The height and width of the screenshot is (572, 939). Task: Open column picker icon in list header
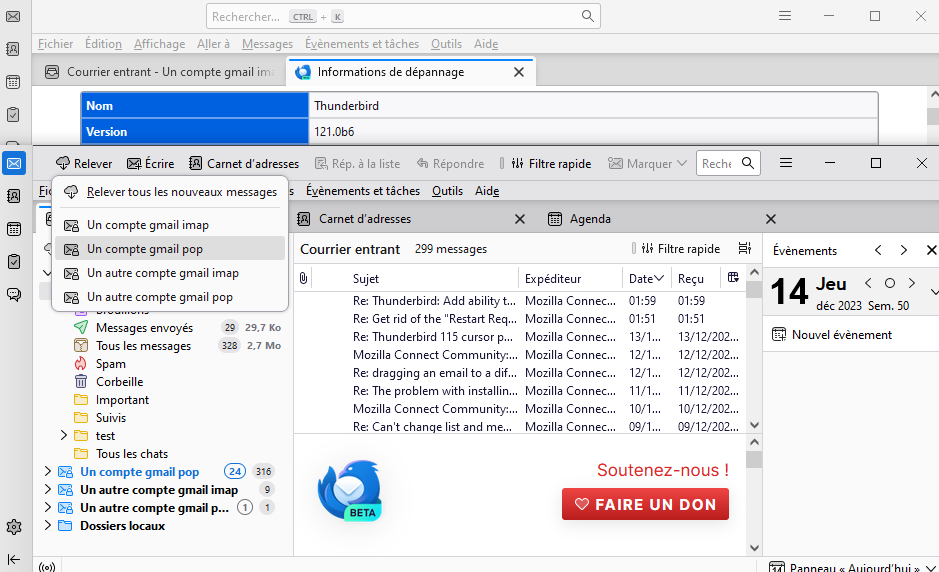(733, 277)
